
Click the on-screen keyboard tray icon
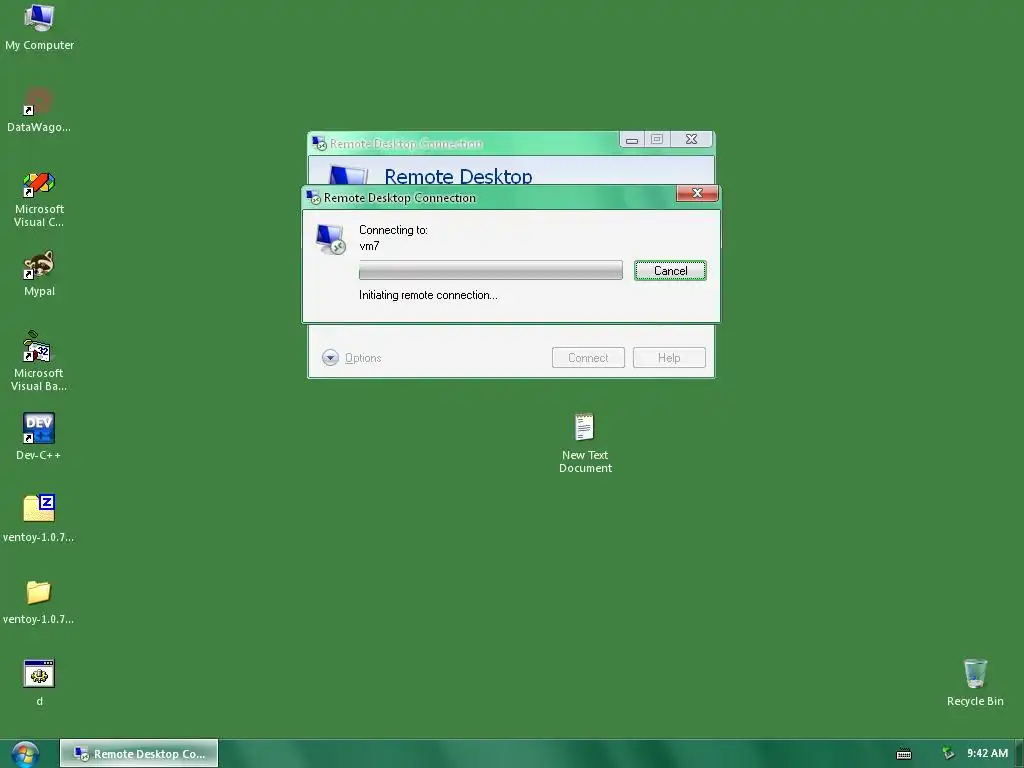click(904, 754)
